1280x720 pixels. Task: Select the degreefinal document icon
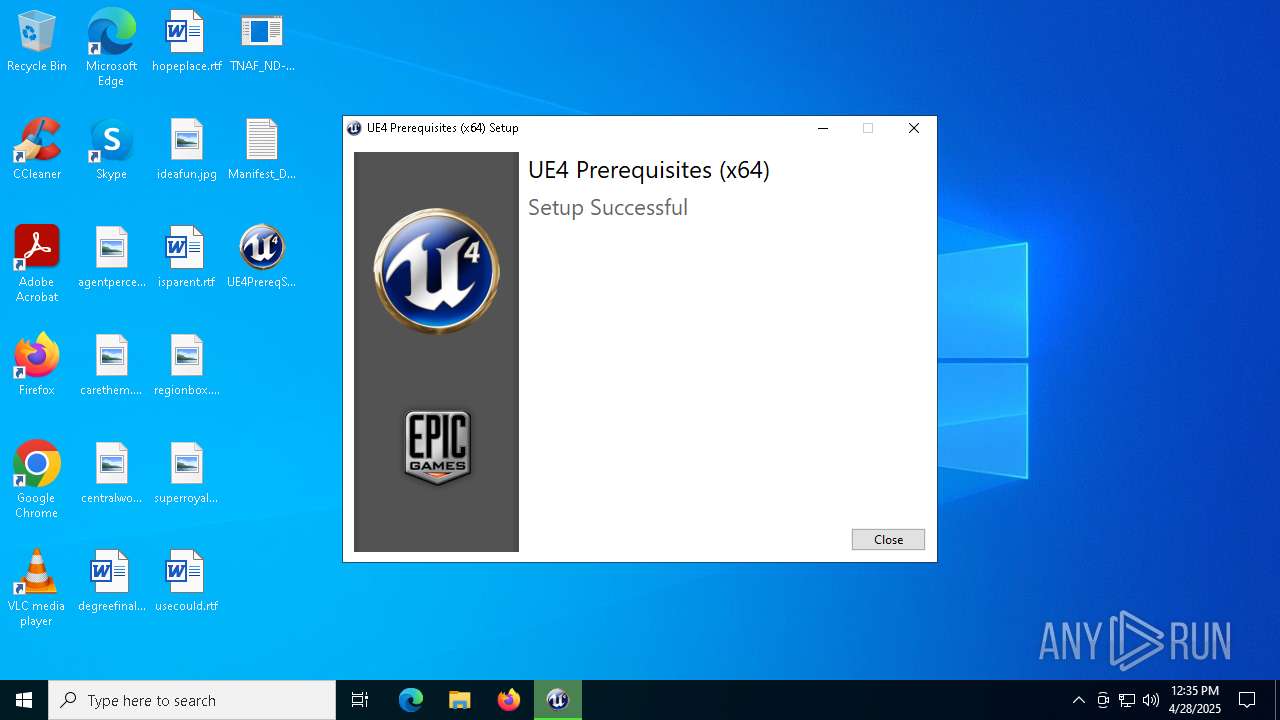click(111, 582)
